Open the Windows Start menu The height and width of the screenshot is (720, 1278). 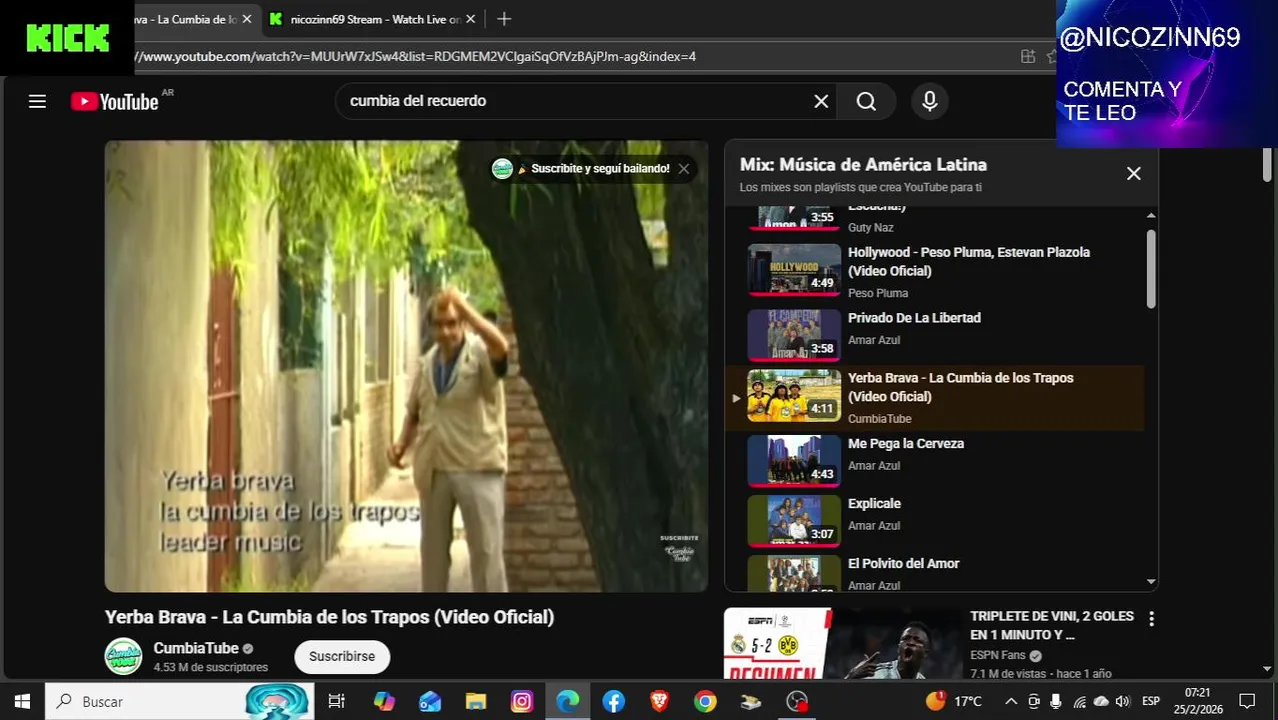(x=22, y=701)
